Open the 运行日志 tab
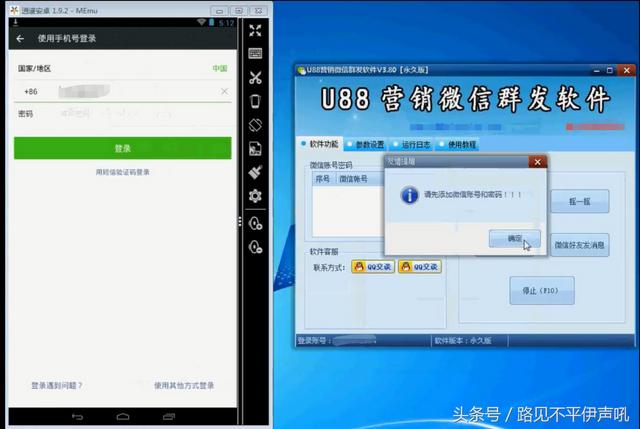Viewport: 640px width, 429px height. tap(412, 144)
